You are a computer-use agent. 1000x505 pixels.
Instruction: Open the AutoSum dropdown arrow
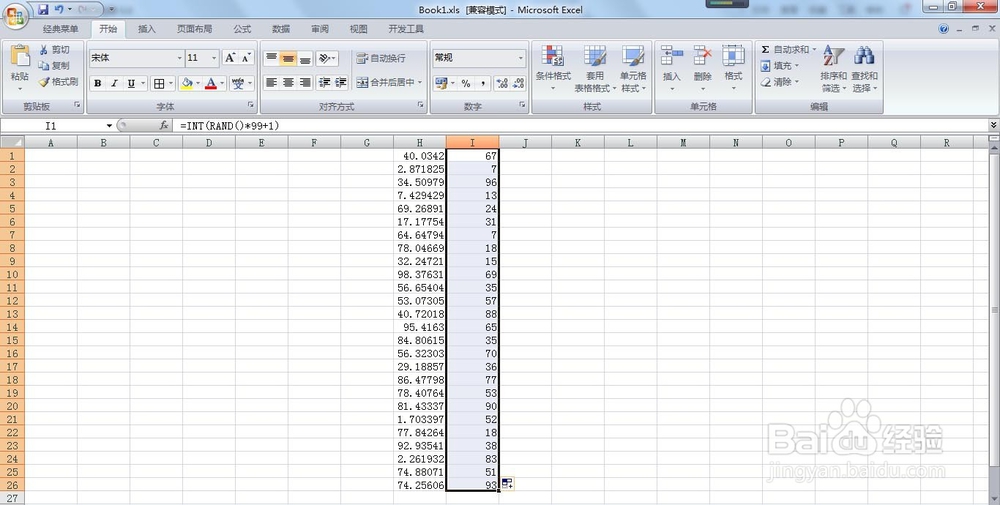click(814, 49)
